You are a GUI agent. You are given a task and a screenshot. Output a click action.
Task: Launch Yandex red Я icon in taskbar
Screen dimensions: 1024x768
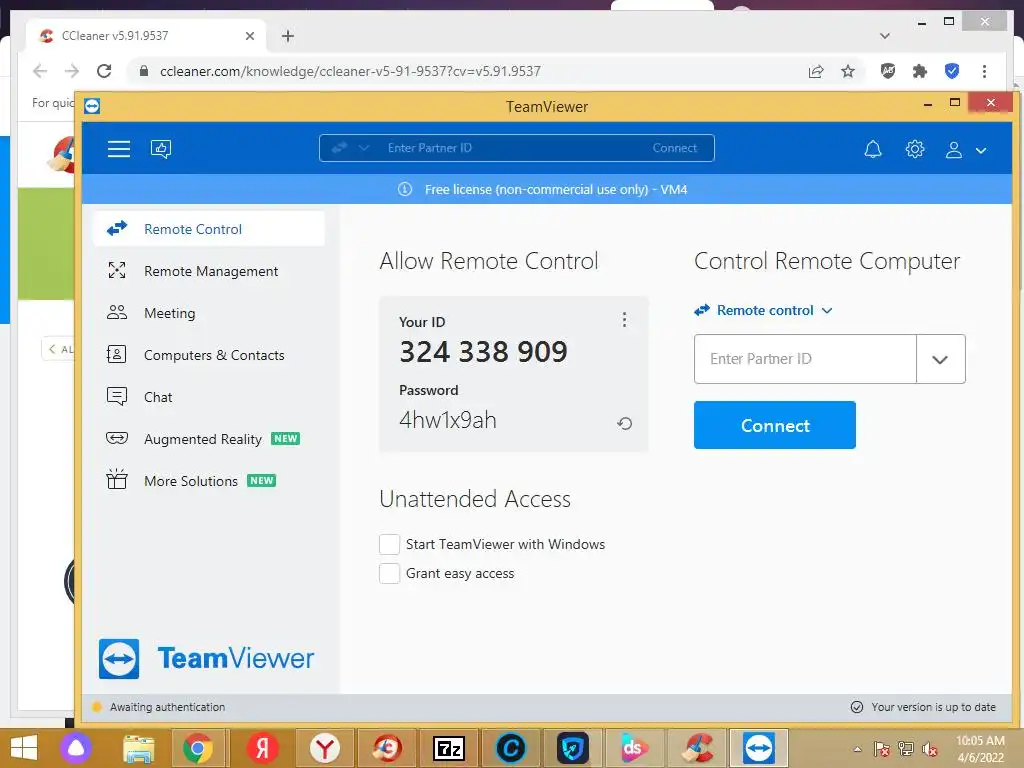[263, 748]
